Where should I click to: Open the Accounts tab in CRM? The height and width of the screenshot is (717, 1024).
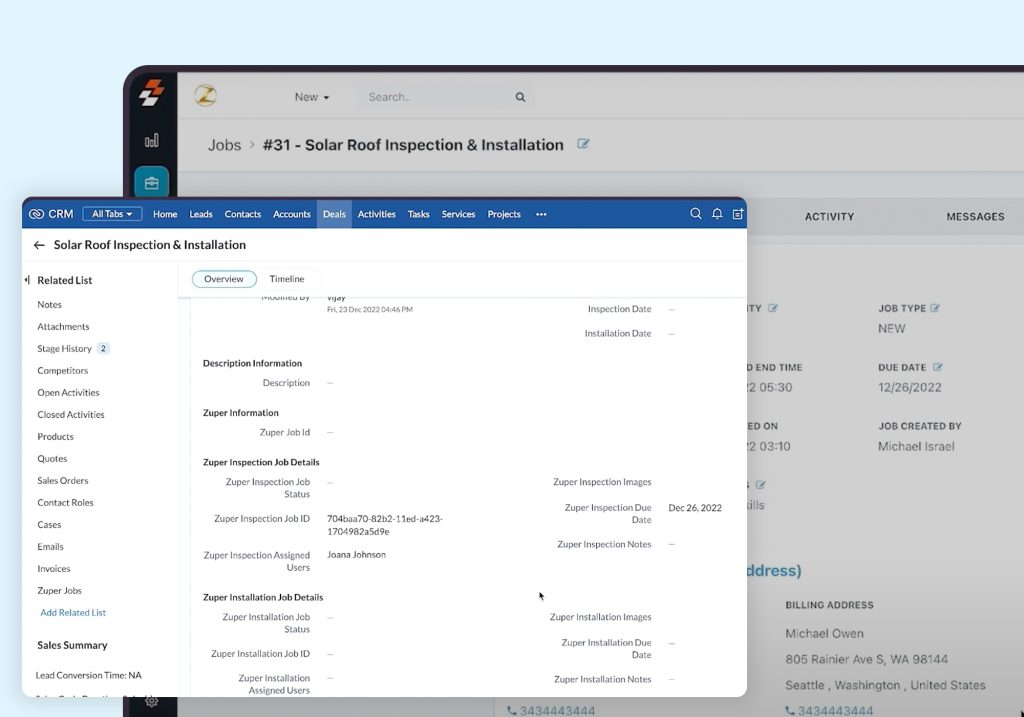tap(292, 214)
